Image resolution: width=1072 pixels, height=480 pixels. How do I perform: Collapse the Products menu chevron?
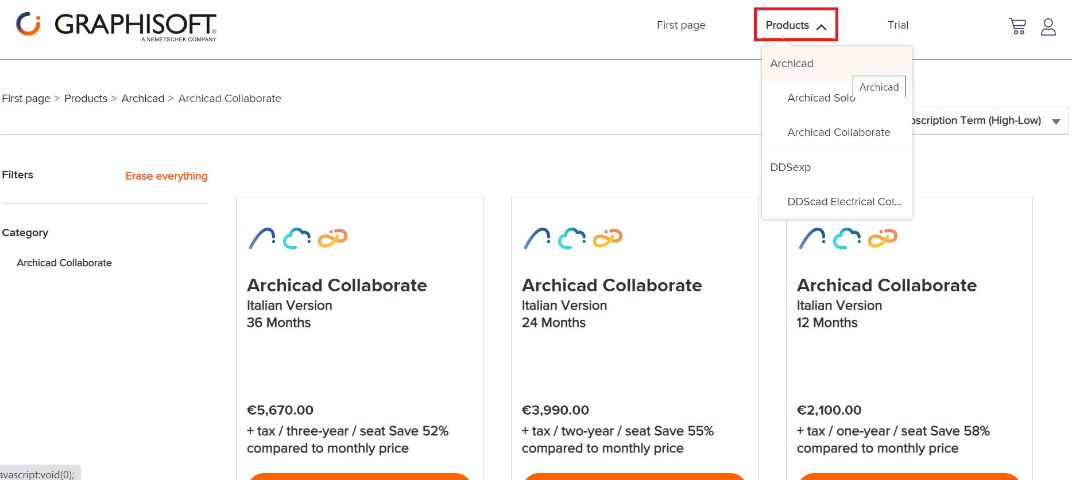pos(821,27)
